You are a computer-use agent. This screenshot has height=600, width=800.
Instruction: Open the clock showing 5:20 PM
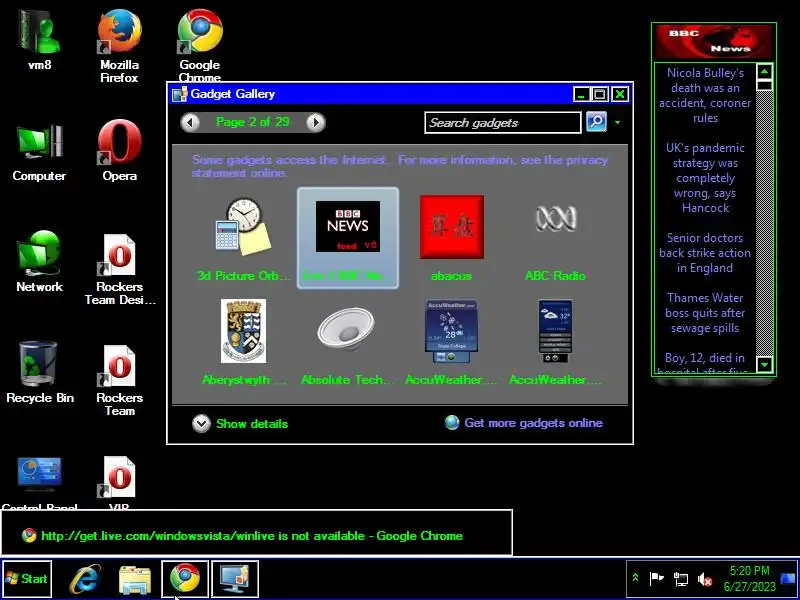[x=749, y=579]
